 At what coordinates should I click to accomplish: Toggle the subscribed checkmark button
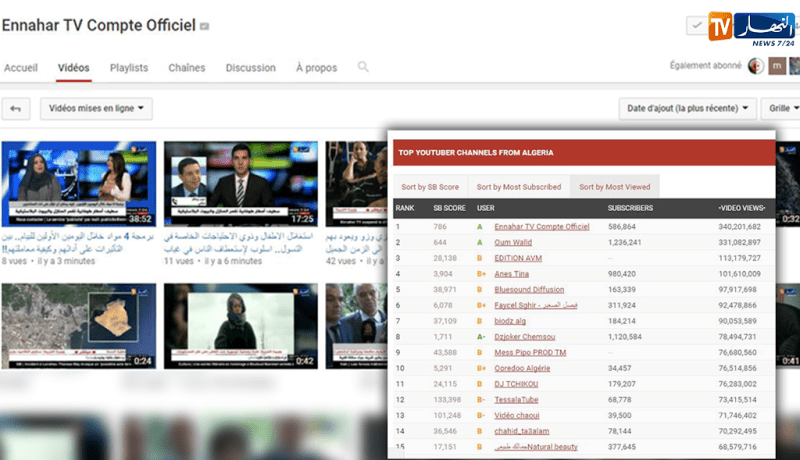click(696, 25)
